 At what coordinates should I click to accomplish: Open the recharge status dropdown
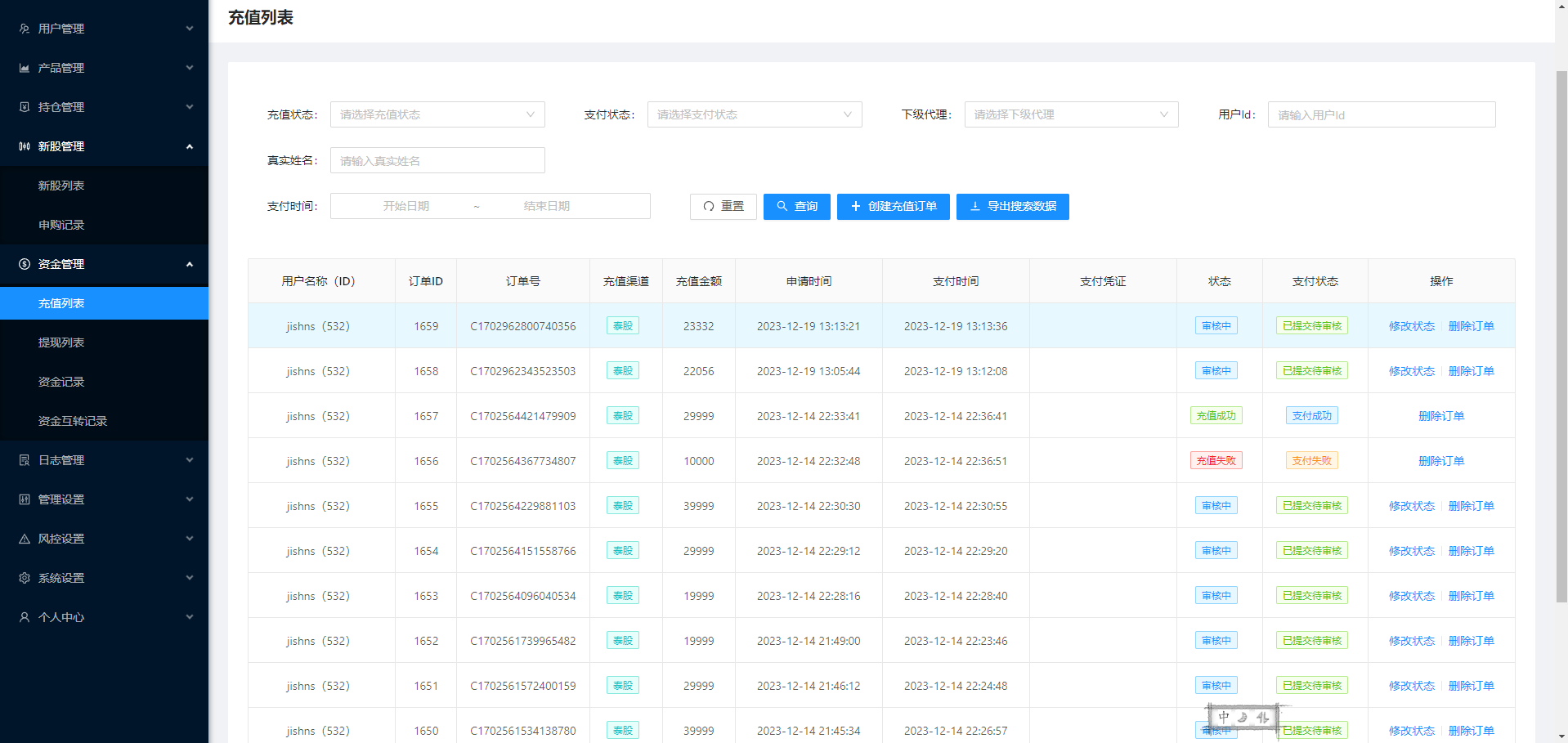click(x=437, y=114)
